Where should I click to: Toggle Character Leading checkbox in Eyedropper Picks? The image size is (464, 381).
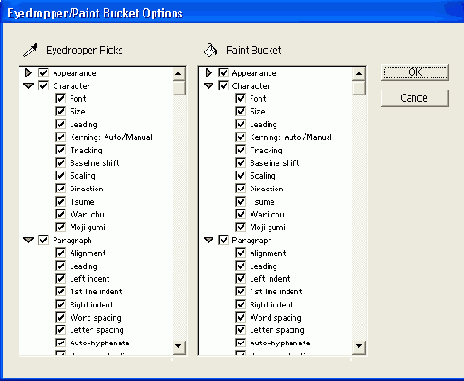(x=60, y=124)
